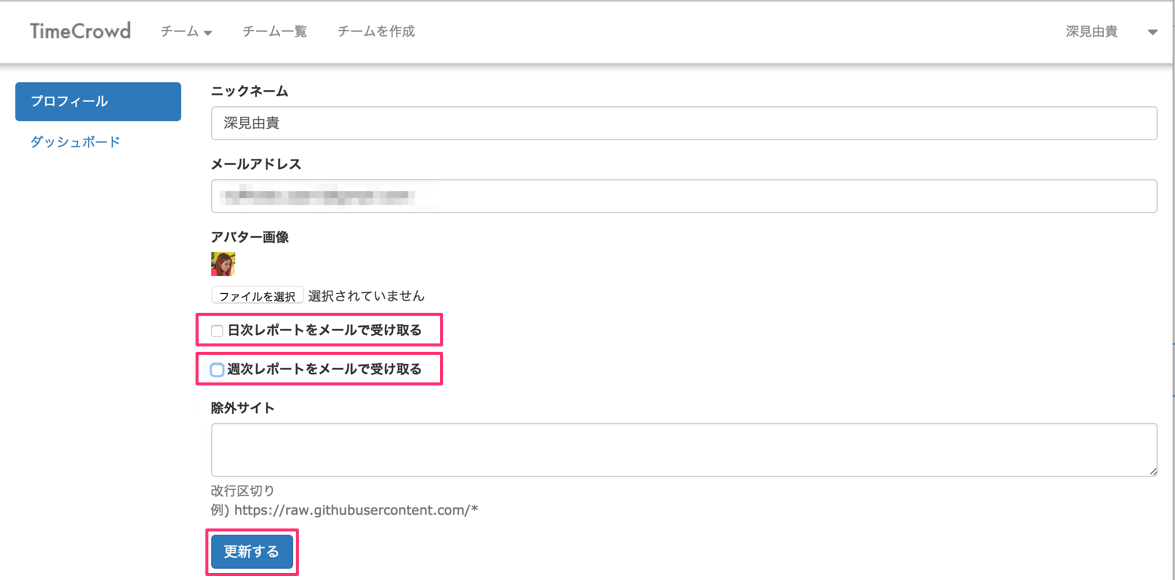The height and width of the screenshot is (580, 1175).
Task: Switch to ダッシュボード in the sidebar
Action: (x=75, y=142)
